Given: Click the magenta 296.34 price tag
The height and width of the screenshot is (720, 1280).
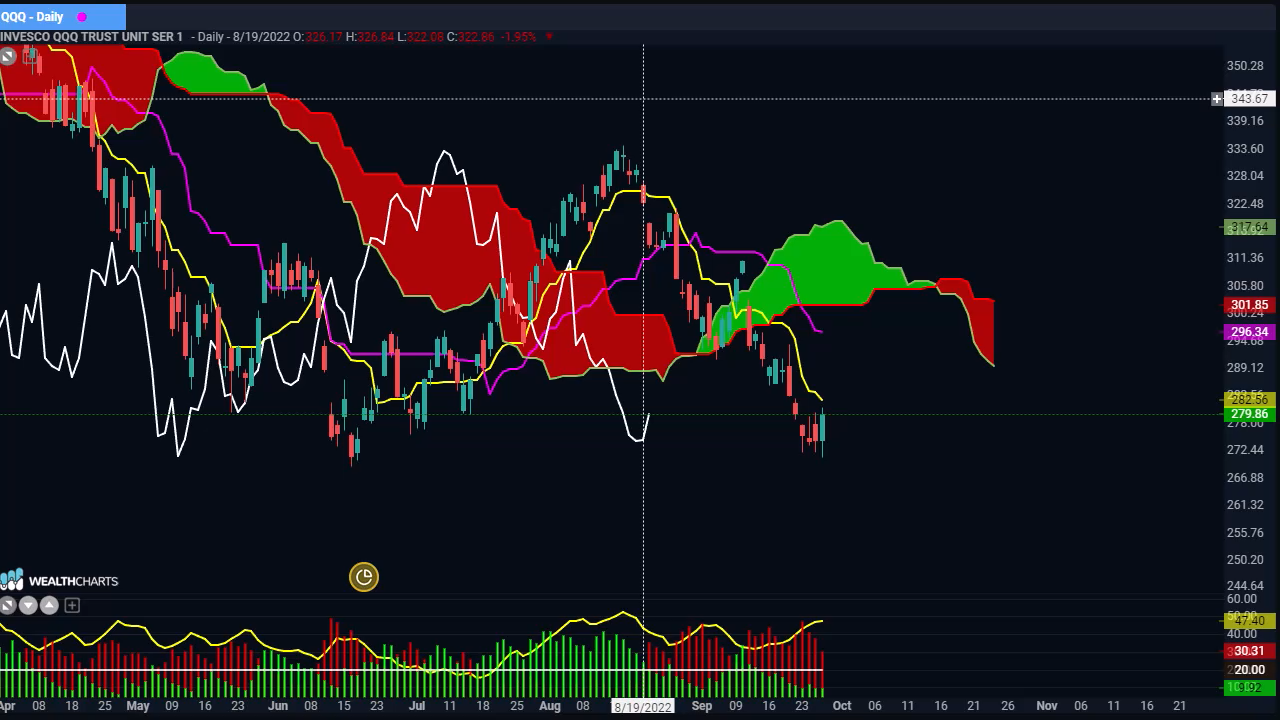Looking at the screenshot, I should pyautogui.click(x=1249, y=332).
